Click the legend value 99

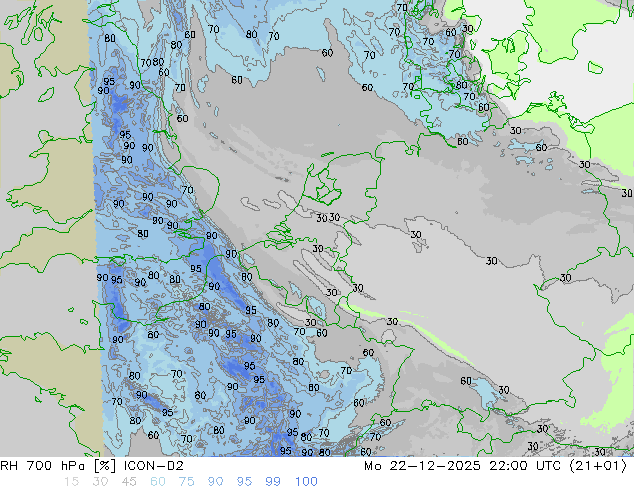tap(273, 482)
